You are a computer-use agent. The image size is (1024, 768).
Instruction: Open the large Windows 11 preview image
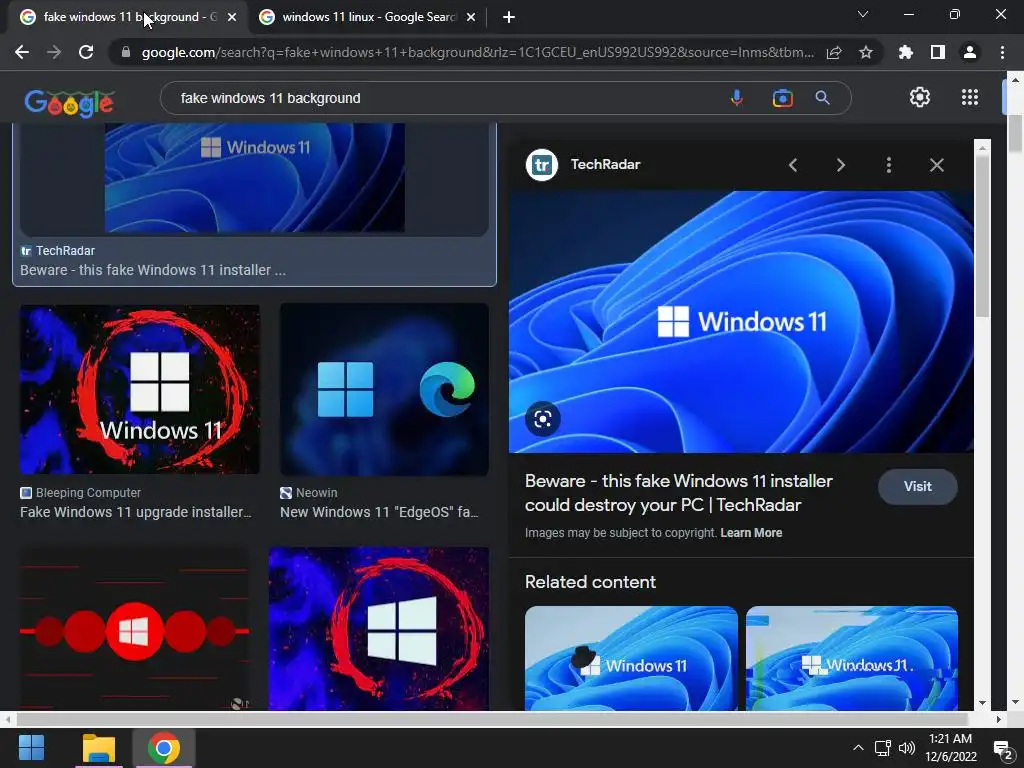click(x=741, y=322)
